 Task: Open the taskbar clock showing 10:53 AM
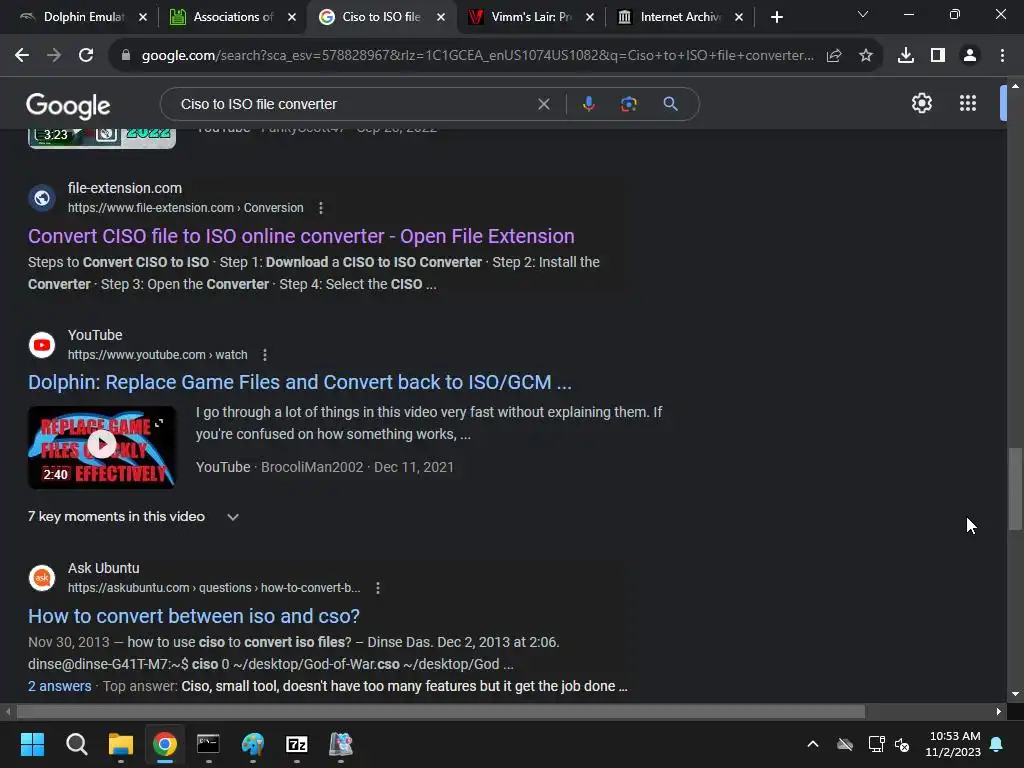point(953,744)
